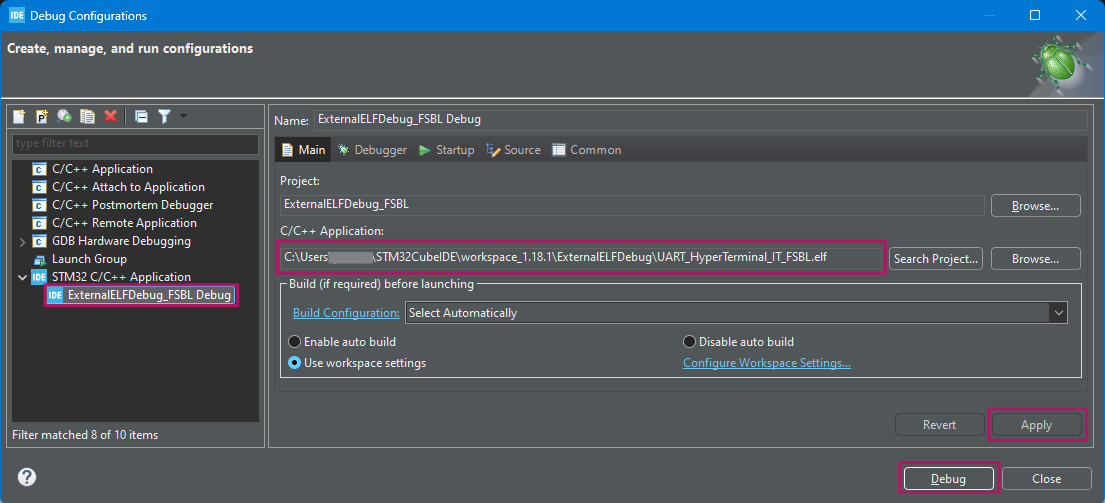The width and height of the screenshot is (1105, 503).
Task: Open the dialog help question mark
Action: click(x=27, y=477)
